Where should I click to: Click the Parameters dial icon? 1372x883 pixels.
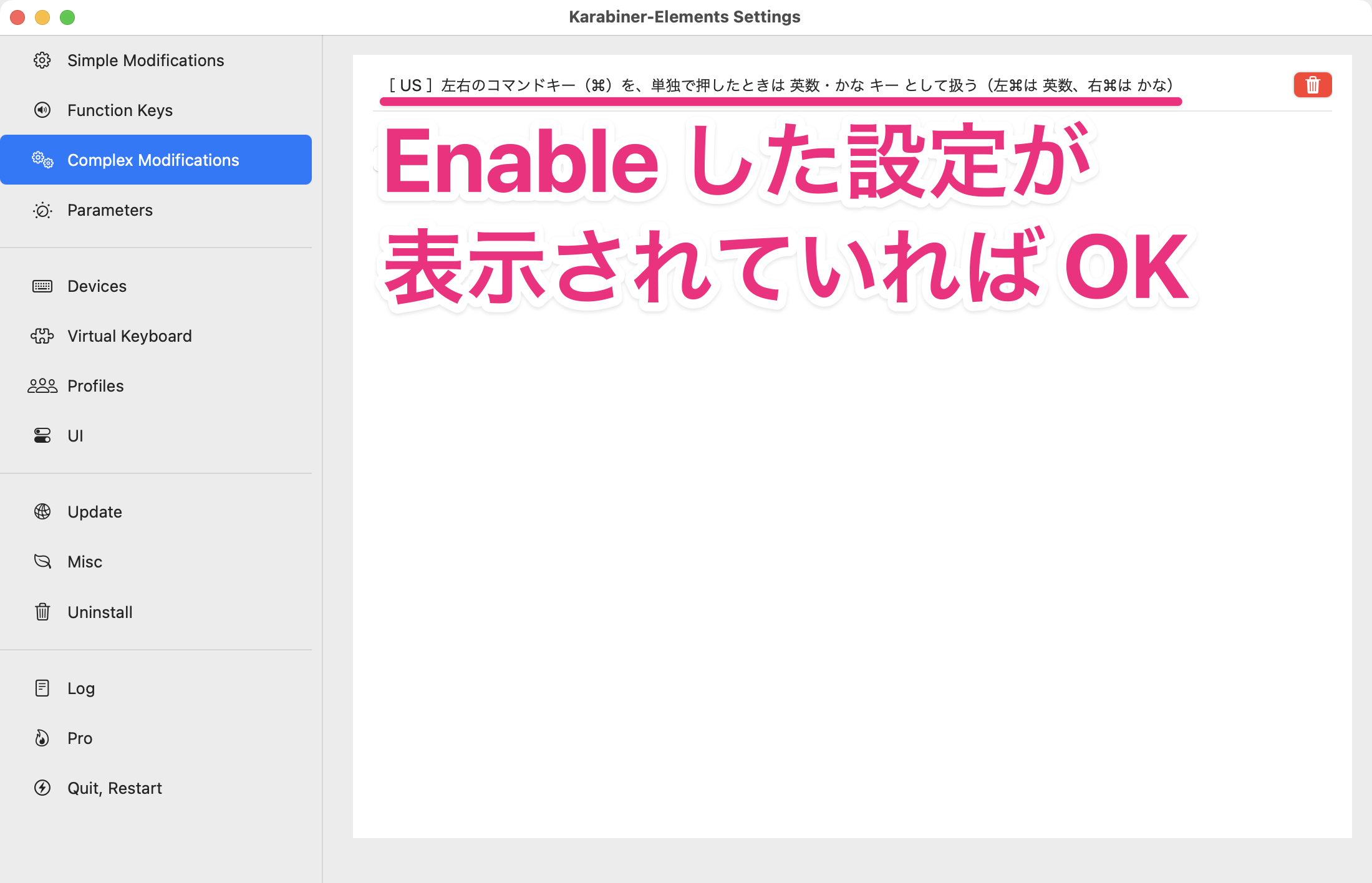click(x=42, y=211)
